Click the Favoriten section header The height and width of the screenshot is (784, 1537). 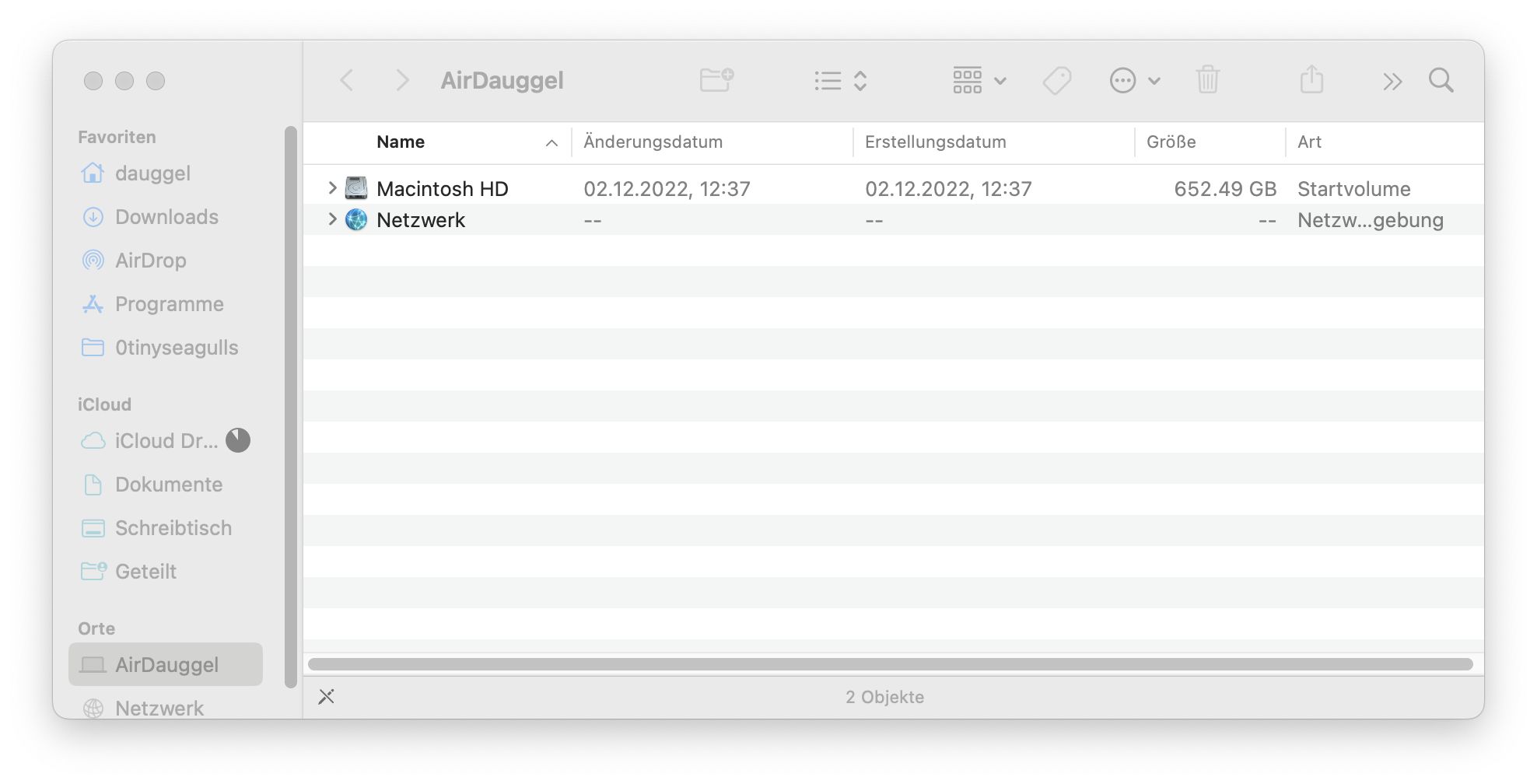tap(117, 137)
